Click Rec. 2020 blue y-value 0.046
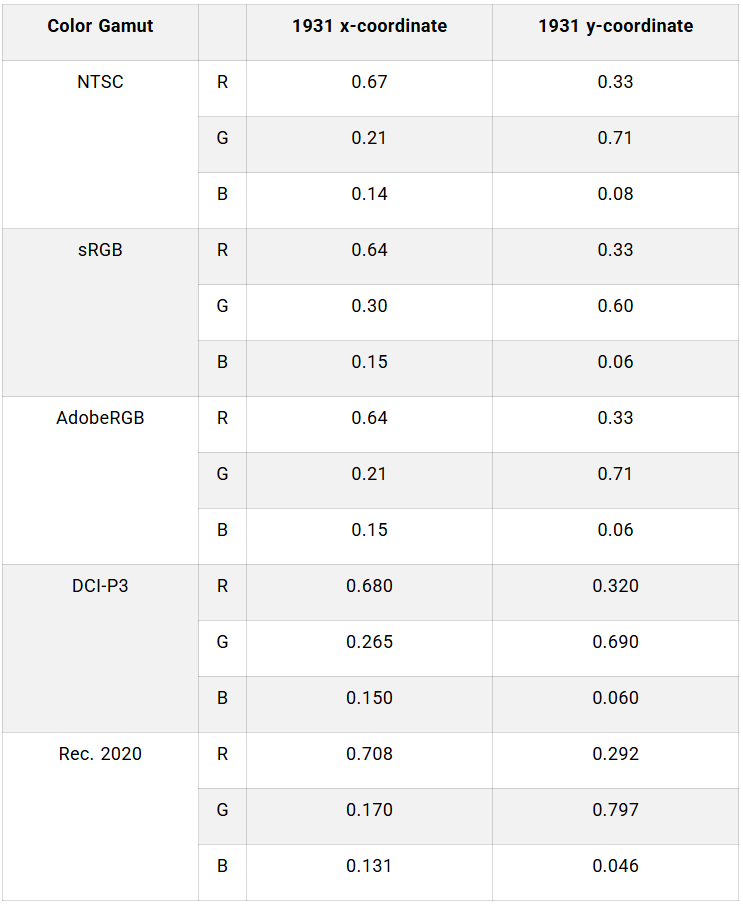The width and height of the screenshot is (743, 905). coord(615,866)
